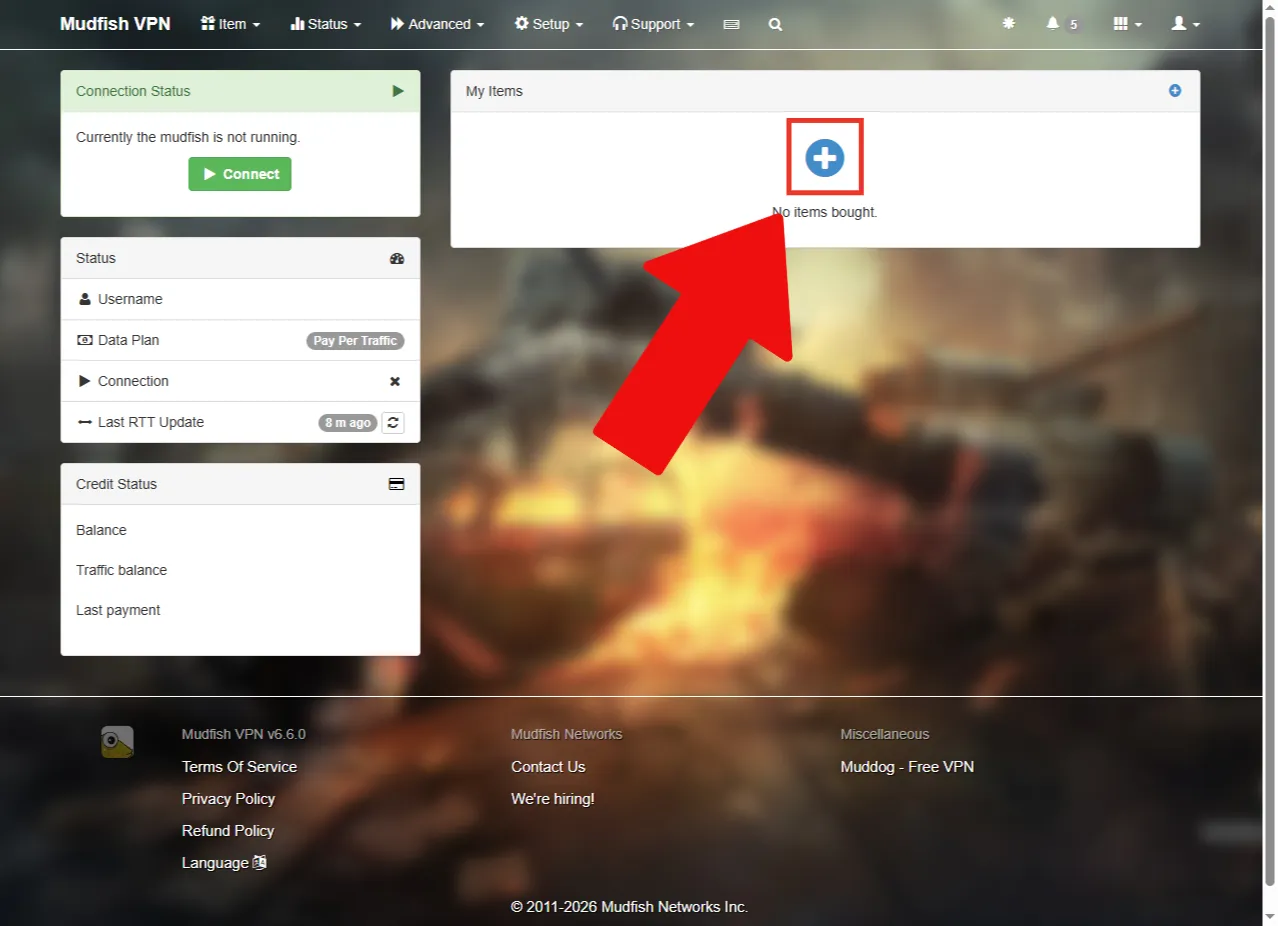Click the X icon in the Connection row

point(395,381)
